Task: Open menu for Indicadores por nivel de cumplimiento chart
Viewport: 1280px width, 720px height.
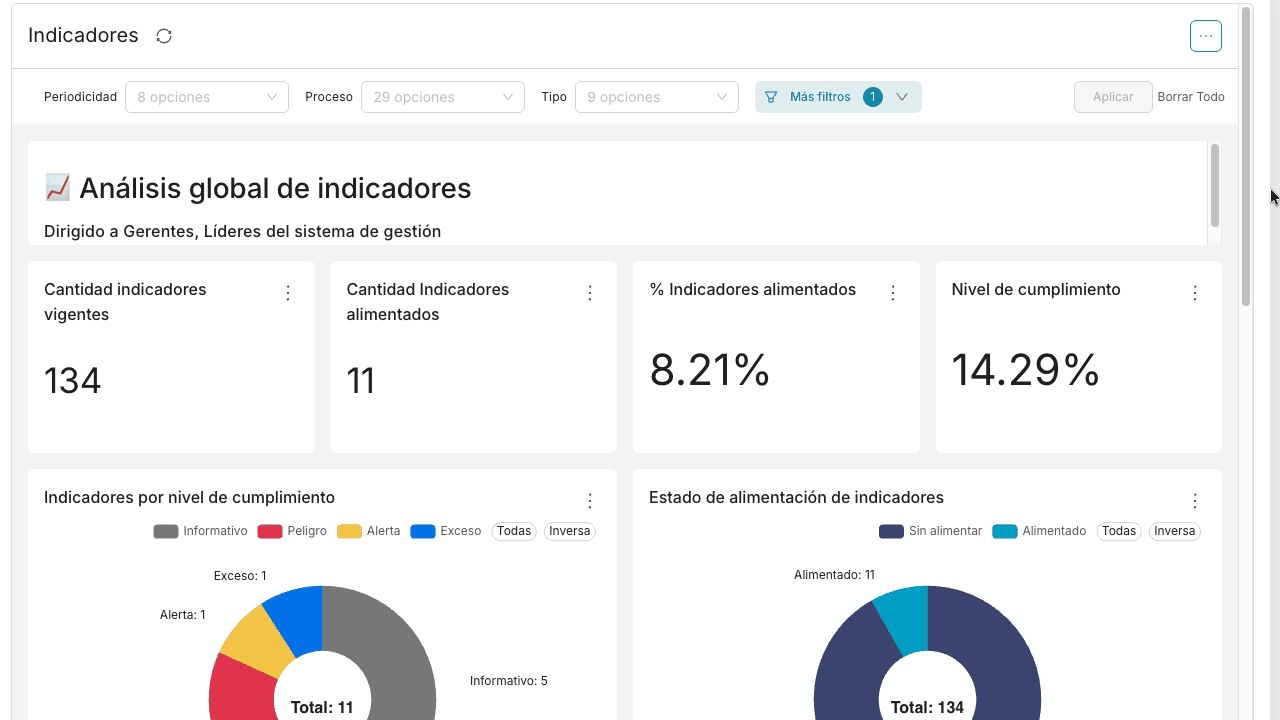Action: (x=590, y=501)
